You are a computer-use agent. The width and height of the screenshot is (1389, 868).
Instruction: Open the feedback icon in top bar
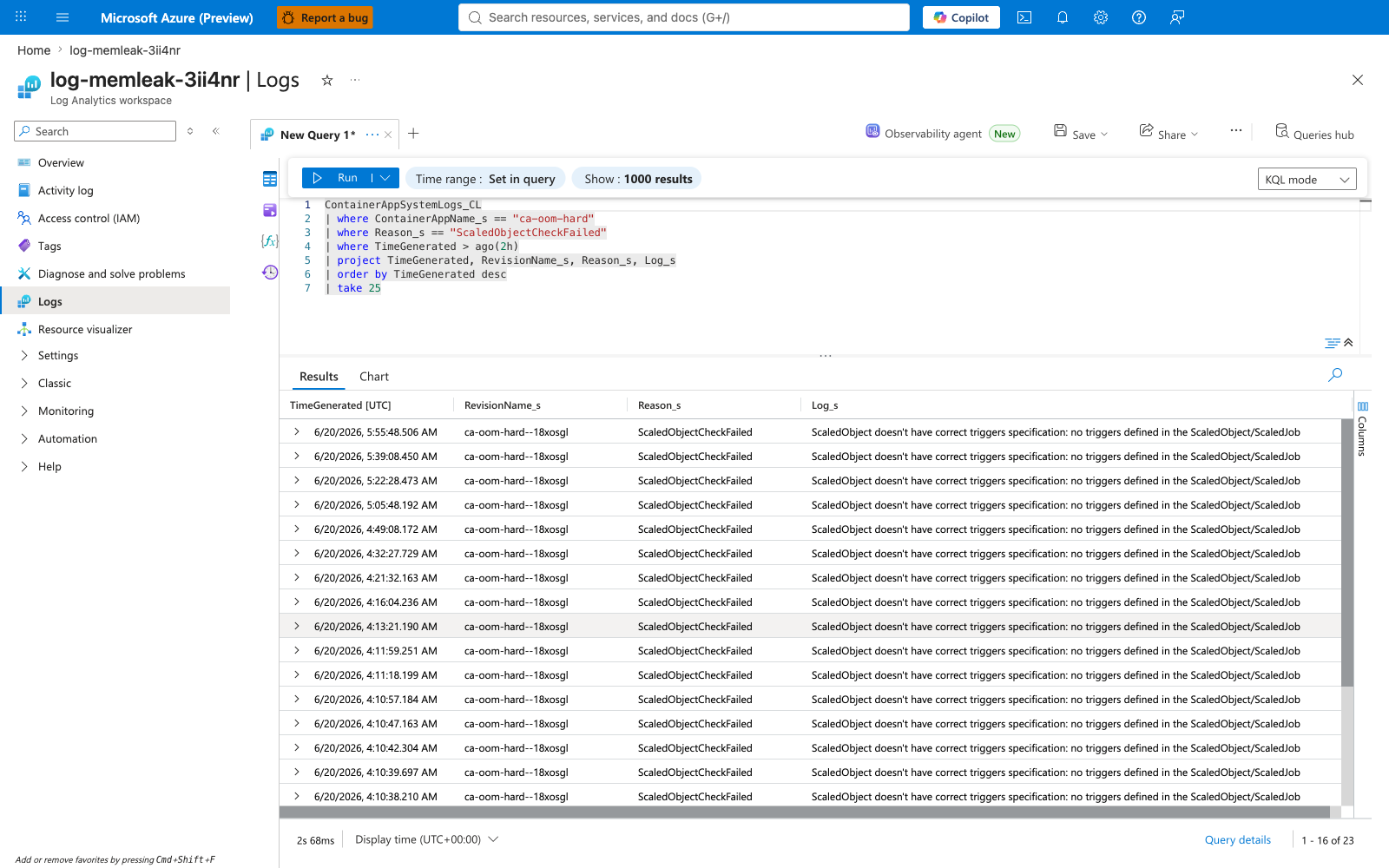point(1177,17)
